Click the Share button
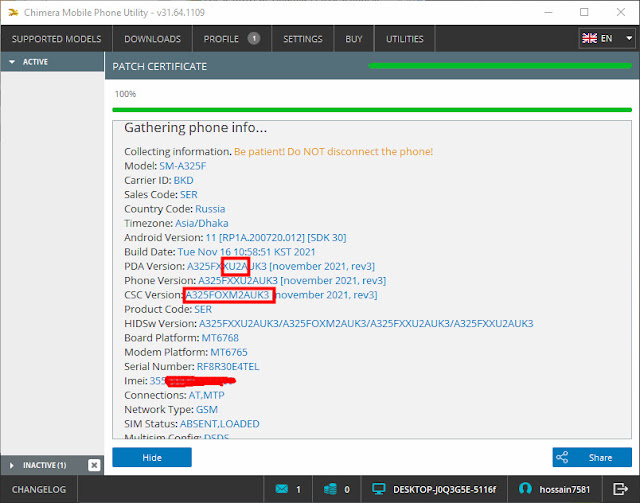 592,457
